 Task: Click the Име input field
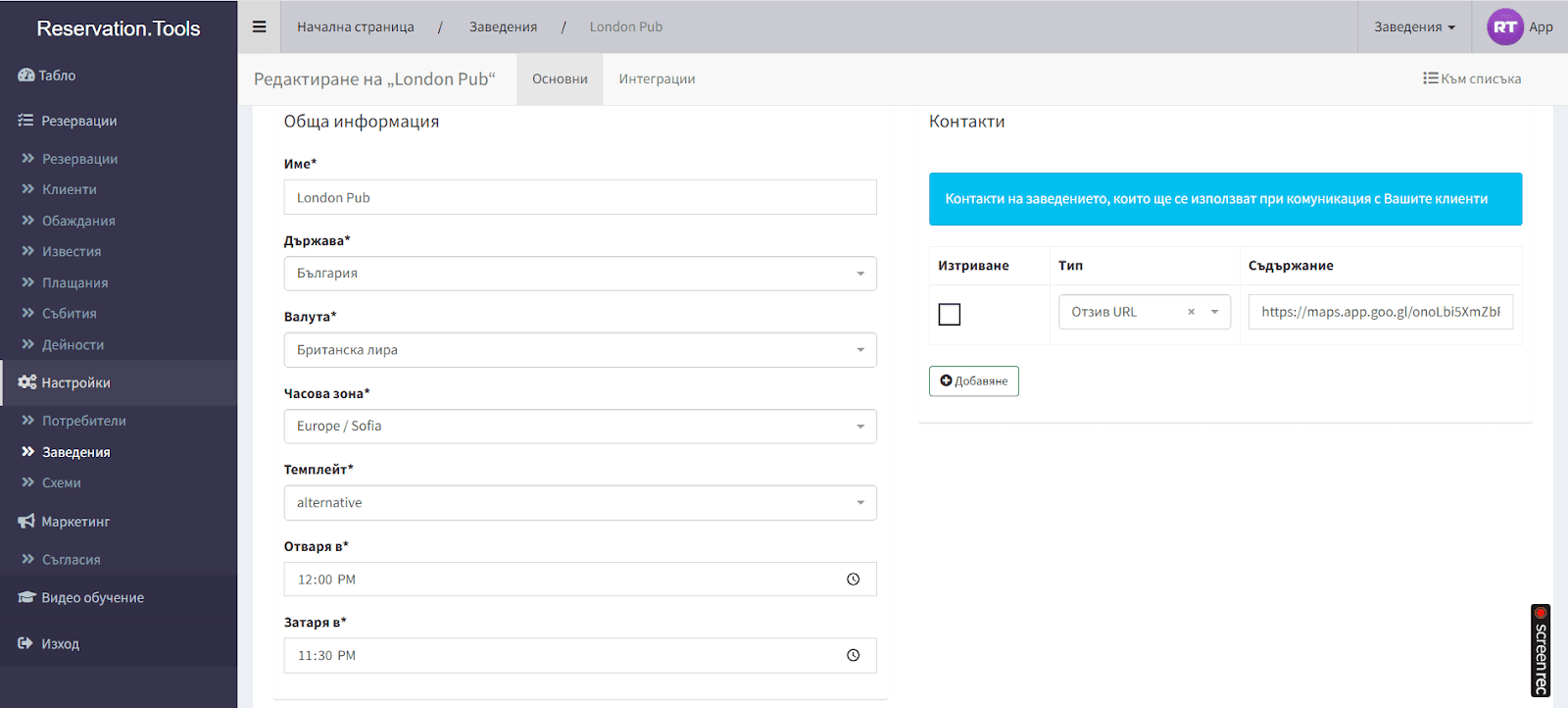(579, 197)
